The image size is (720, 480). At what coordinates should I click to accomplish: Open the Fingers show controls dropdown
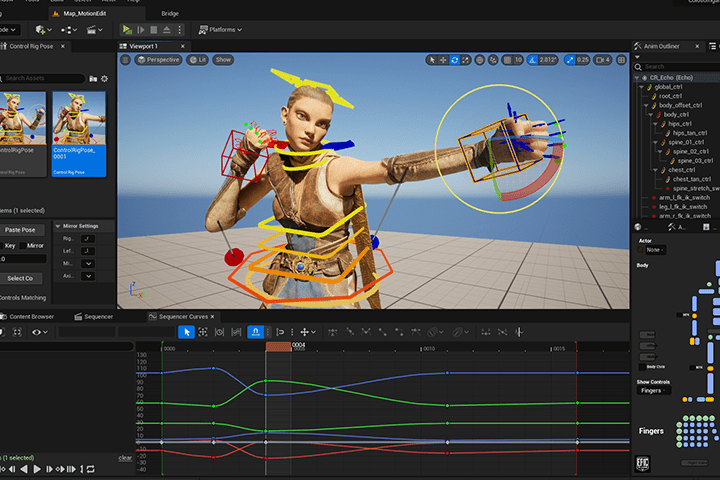pyautogui.click(x=653, y=390)
